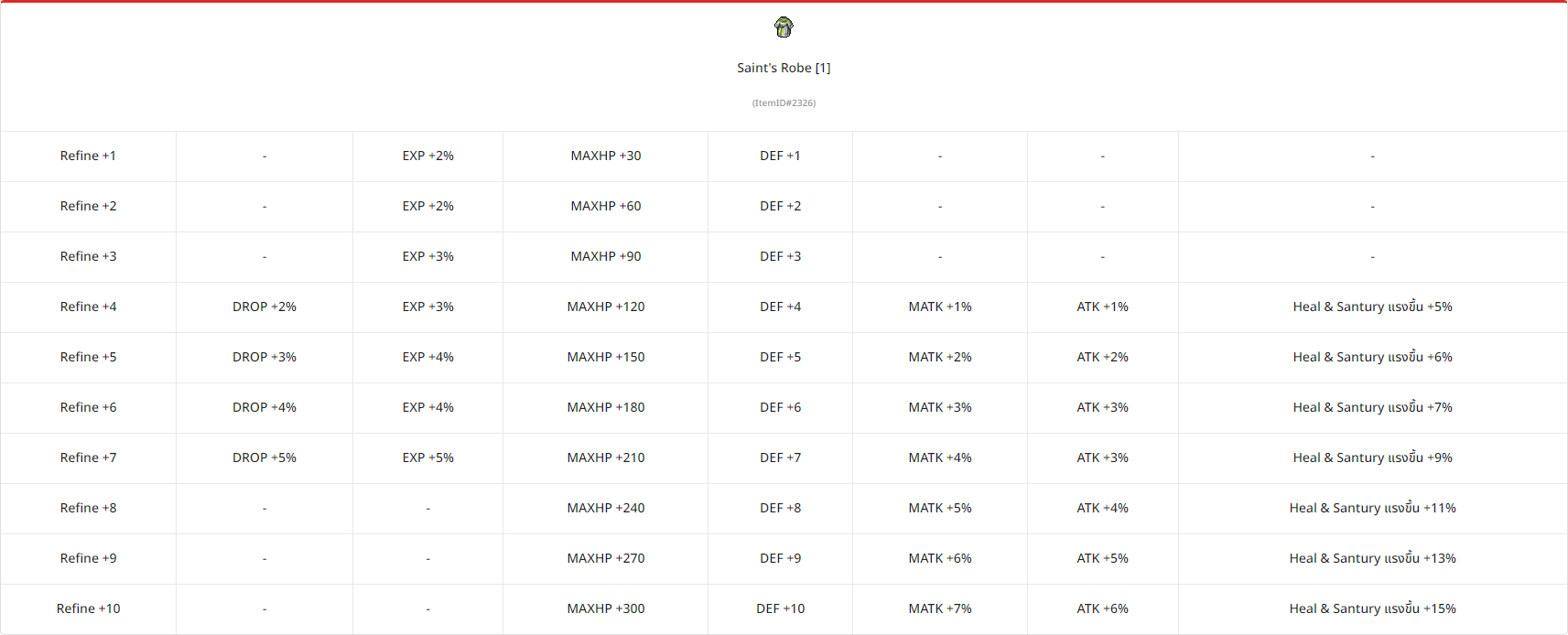This screenshot has width=1568, height=635.
Task: Click the ATK +2% cell
Action: (1102, 358)
